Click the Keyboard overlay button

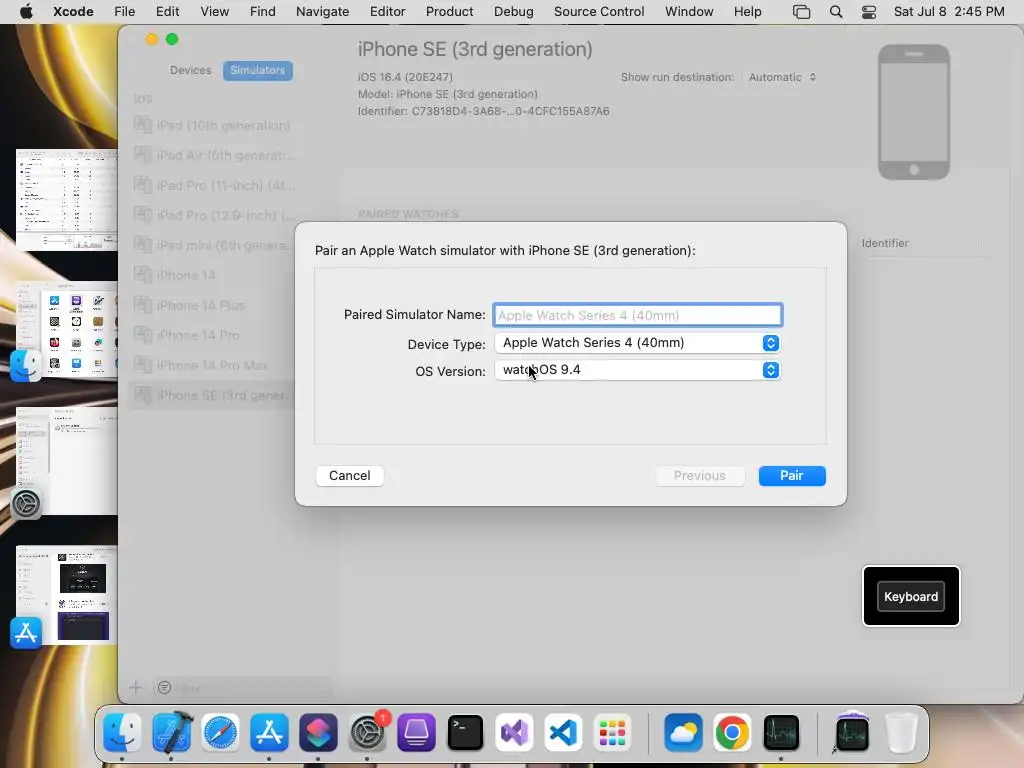pyautogui.click(x=911, y=596)
